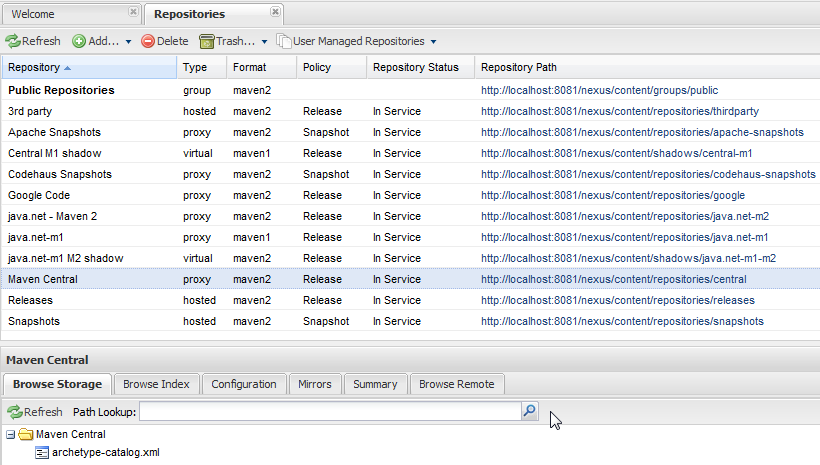Switch to the Browse Index tab
The image size is (820, 465).
point(155,384)
